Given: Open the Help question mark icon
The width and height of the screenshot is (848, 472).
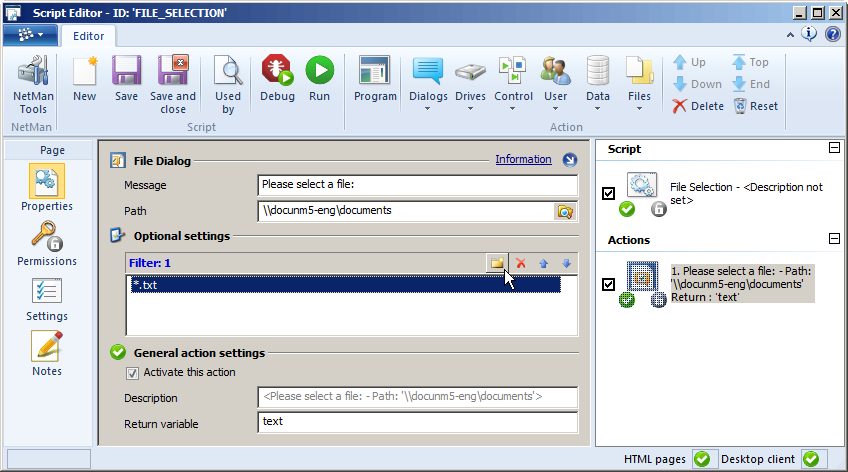Looking at the screenshot, I should tap(833, 35).
